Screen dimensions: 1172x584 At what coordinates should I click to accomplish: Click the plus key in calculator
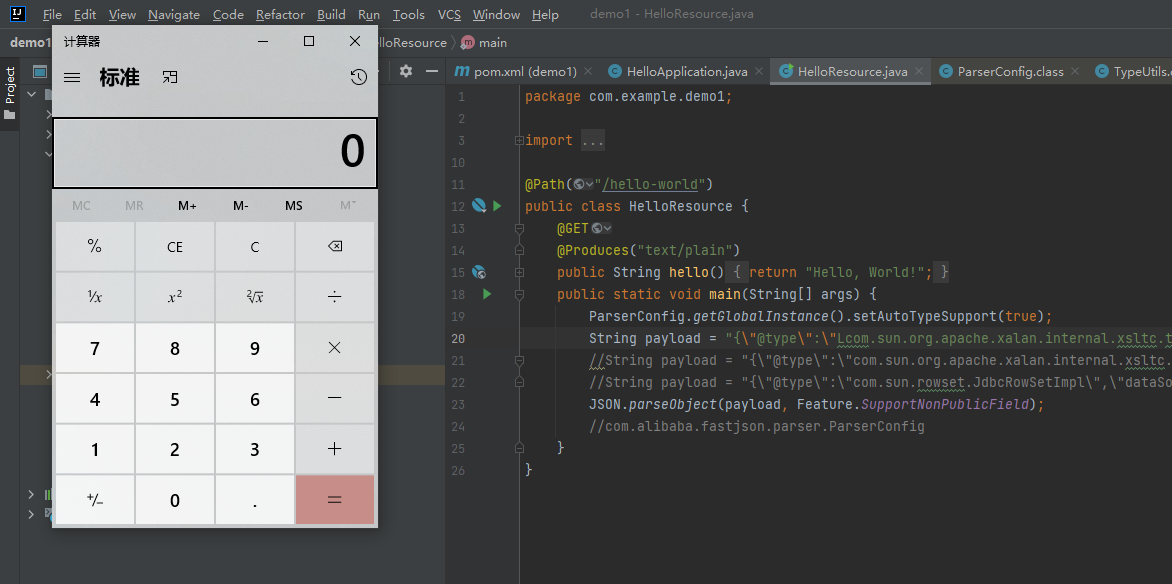tap(335, 449)
